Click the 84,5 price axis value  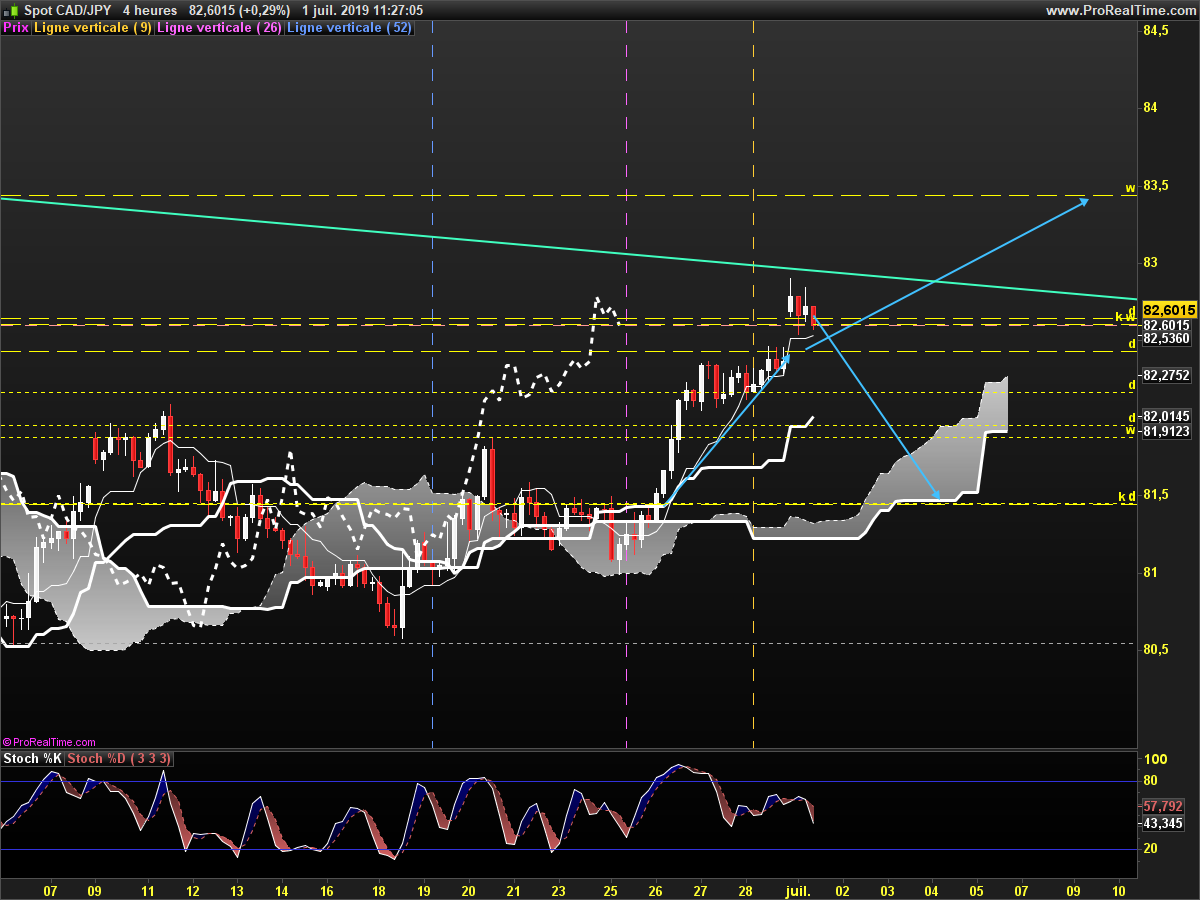(x=1154, y=31)
